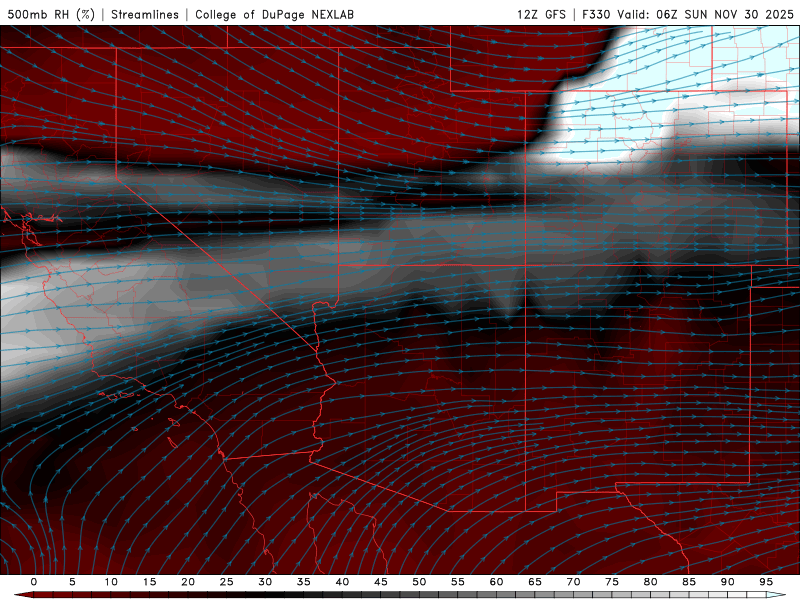Click the "0" colorbar scale label
The image size is (800, 600).
(x=34, y=582)
